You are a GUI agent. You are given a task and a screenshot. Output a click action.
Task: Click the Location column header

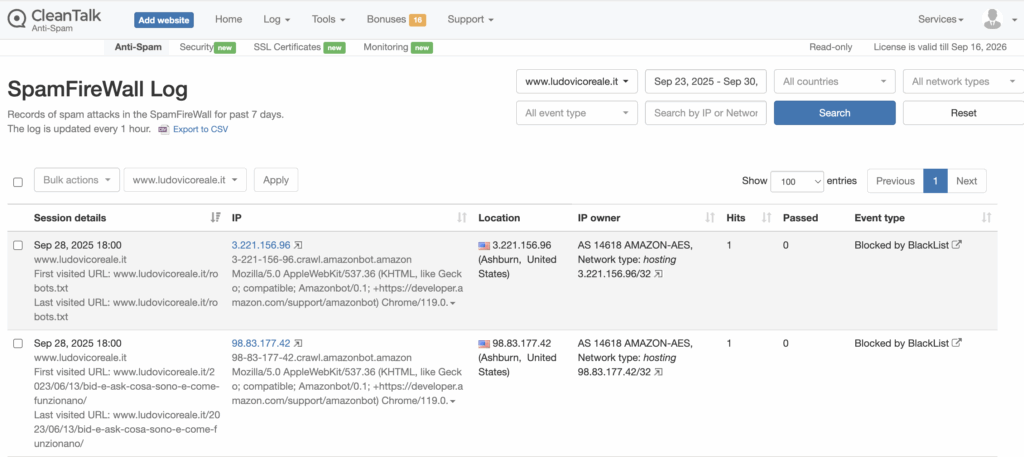[x=499, y=218]
